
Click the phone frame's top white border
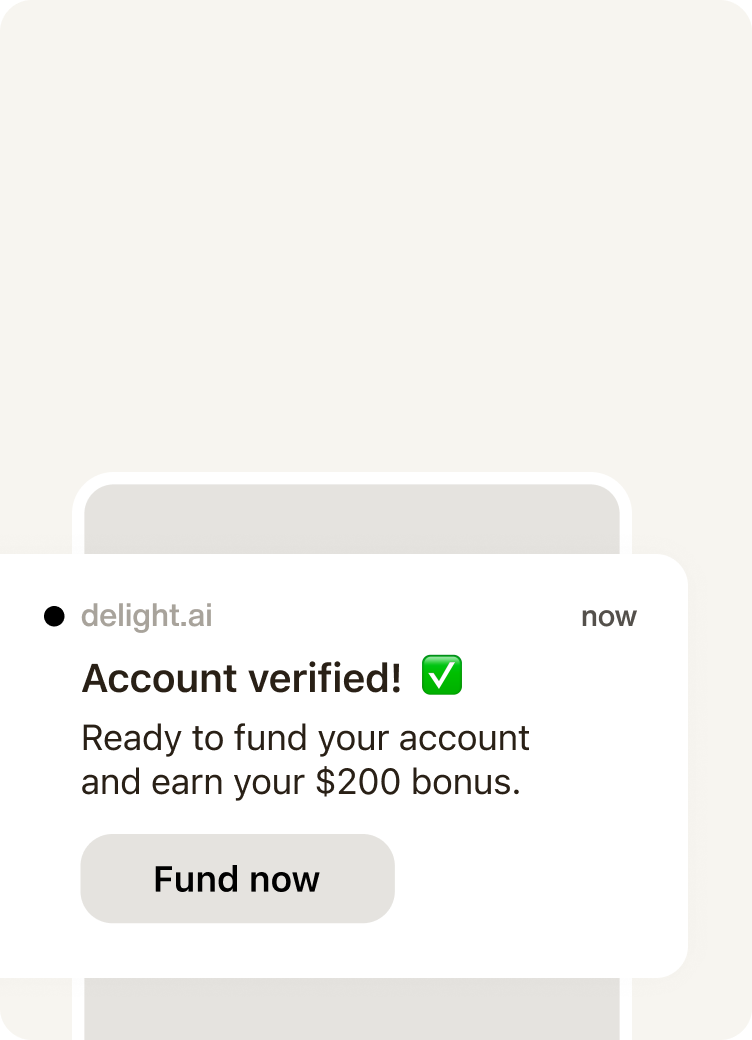[352, 478]
